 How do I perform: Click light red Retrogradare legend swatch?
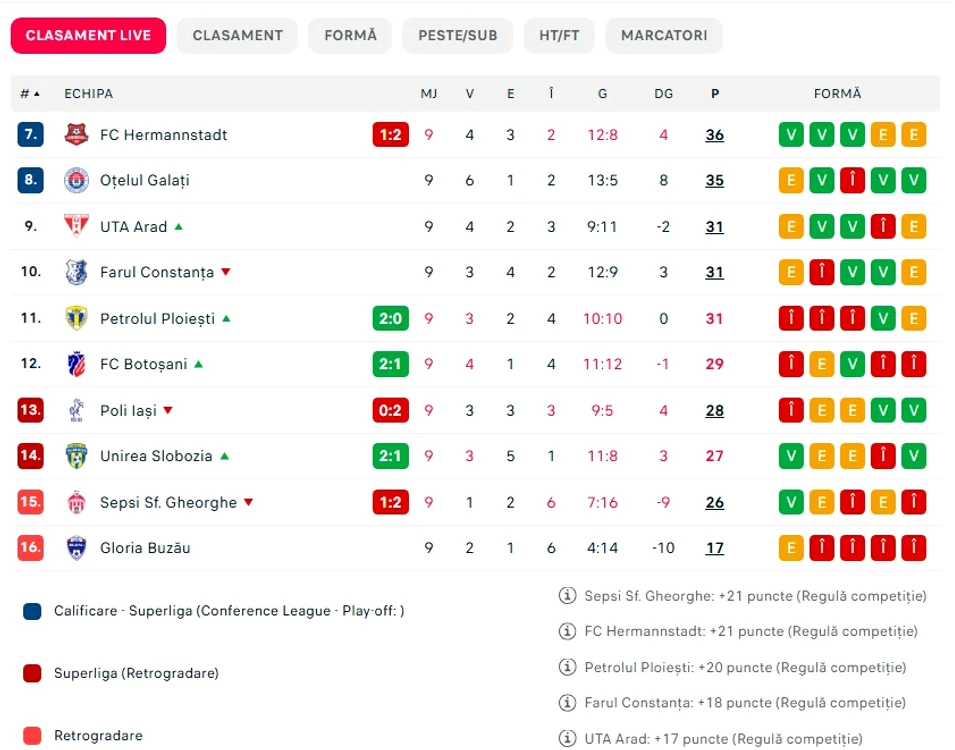[x=32, y=735]
